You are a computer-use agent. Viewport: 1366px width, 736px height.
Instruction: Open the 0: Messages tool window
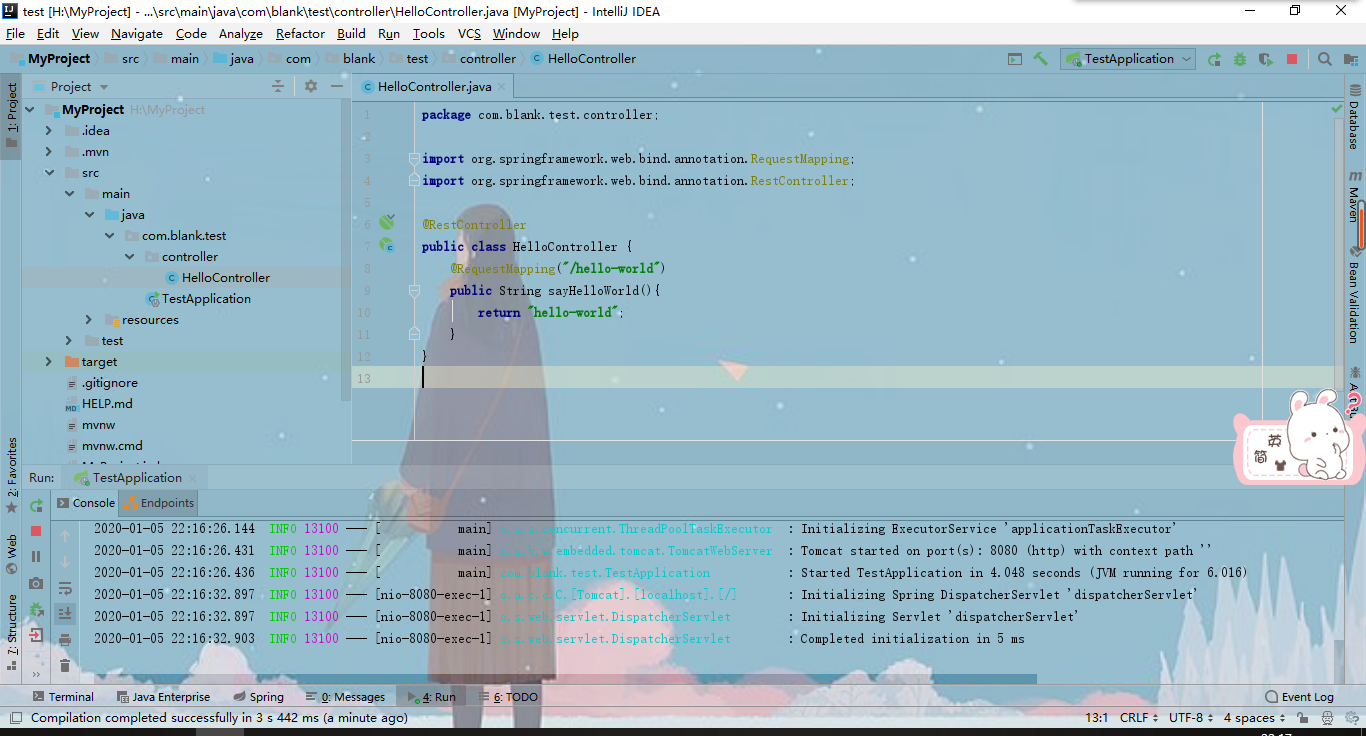pyautogui.click(x=345, y=697)
